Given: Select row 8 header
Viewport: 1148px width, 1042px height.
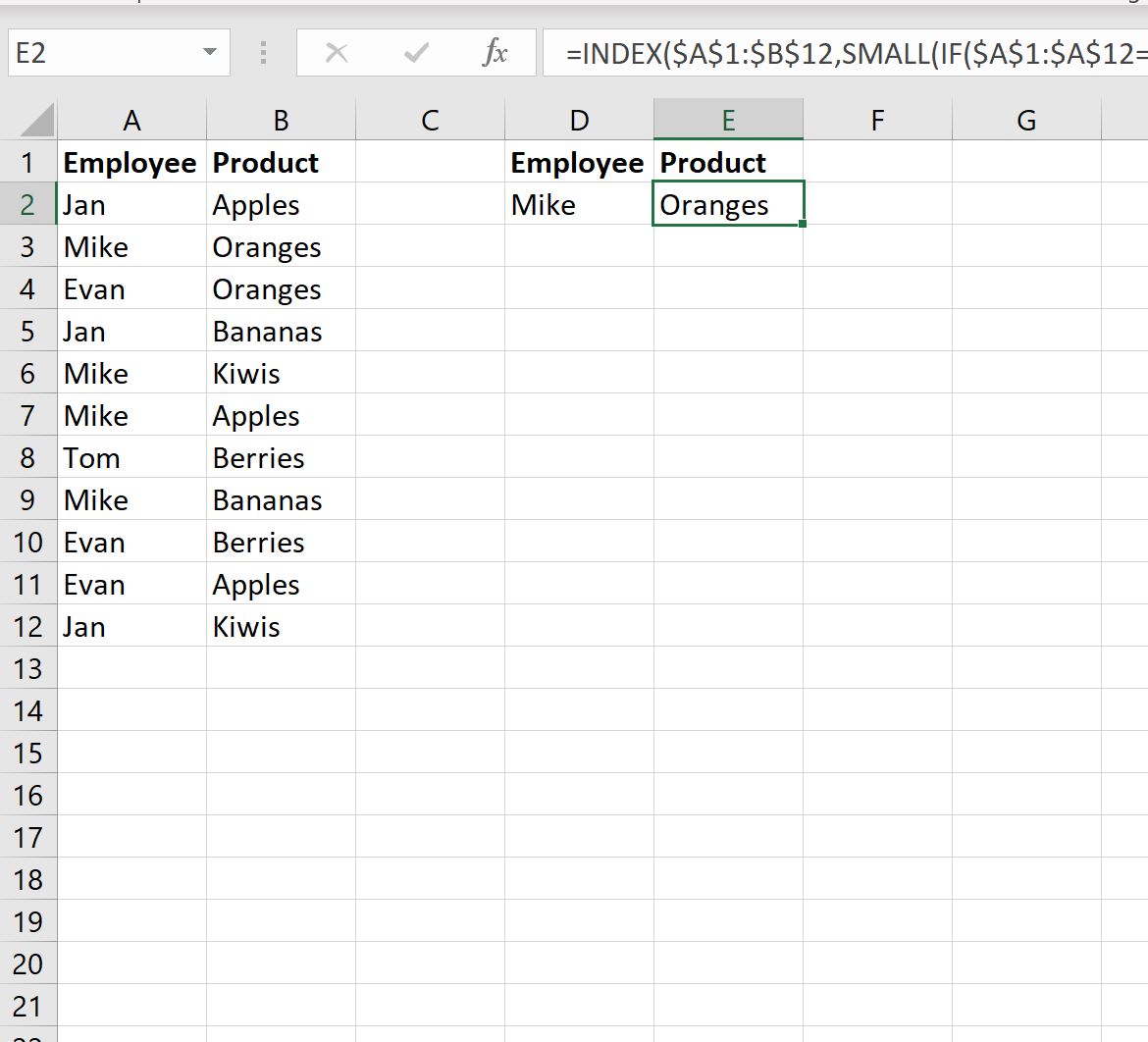Looking at the screenshot, I should point(27,458).
